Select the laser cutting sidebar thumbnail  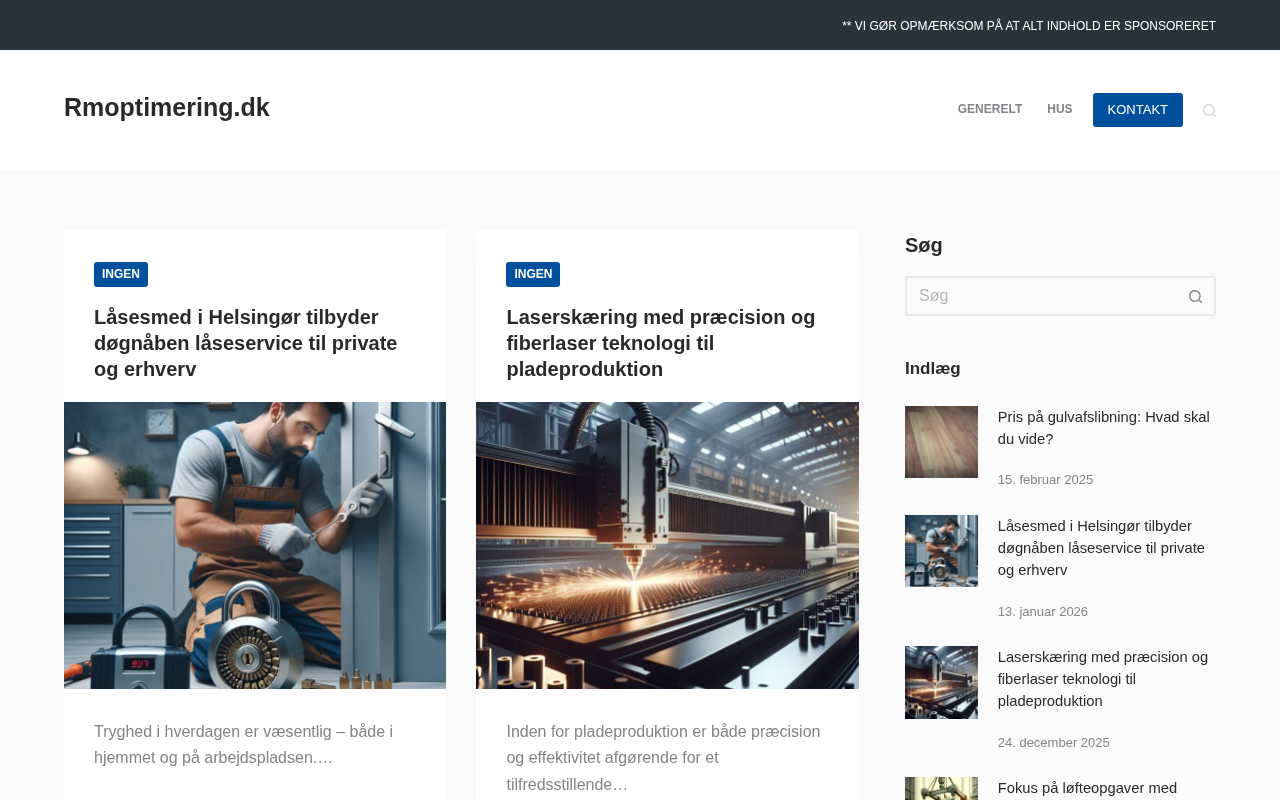click(x=941, y=682)
